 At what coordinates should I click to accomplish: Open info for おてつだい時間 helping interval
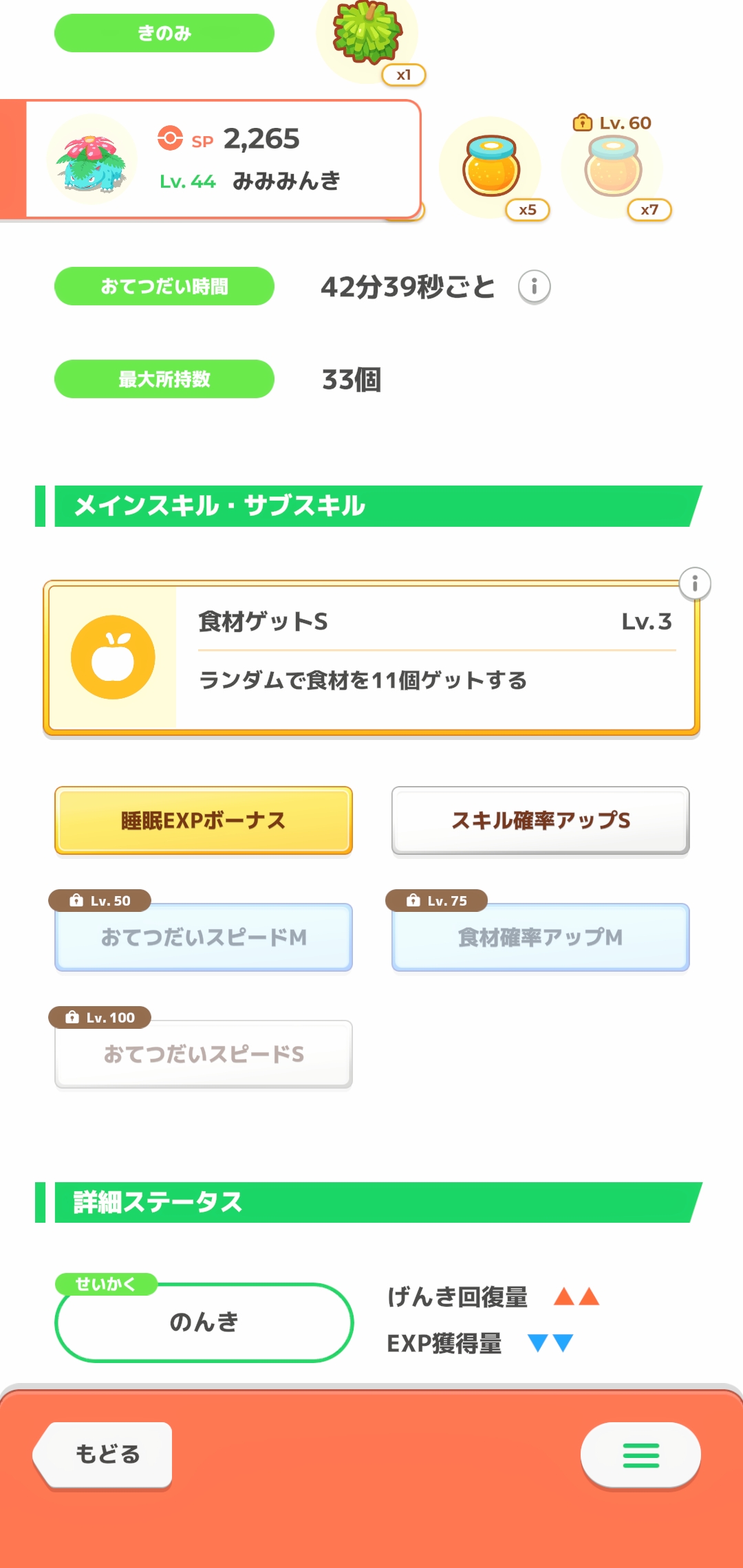point(534,286)
